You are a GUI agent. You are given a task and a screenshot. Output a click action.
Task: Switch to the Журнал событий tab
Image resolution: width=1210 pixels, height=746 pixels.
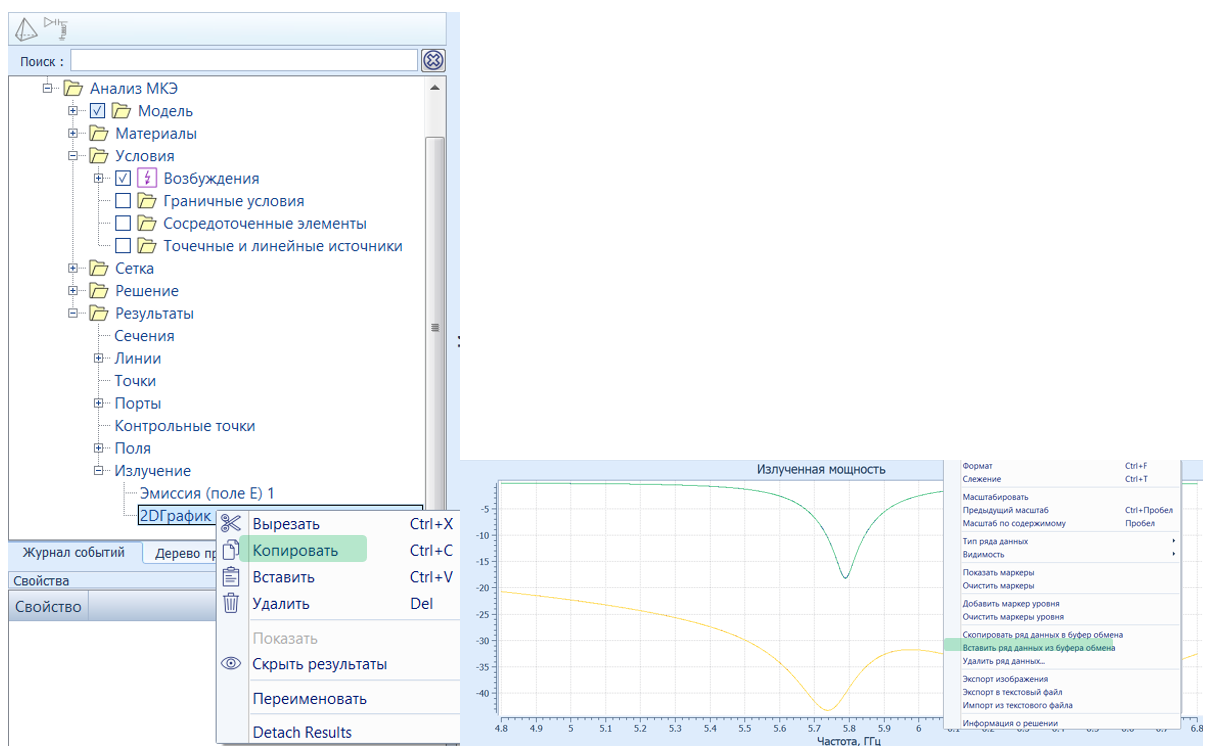(x=74, y=552)
